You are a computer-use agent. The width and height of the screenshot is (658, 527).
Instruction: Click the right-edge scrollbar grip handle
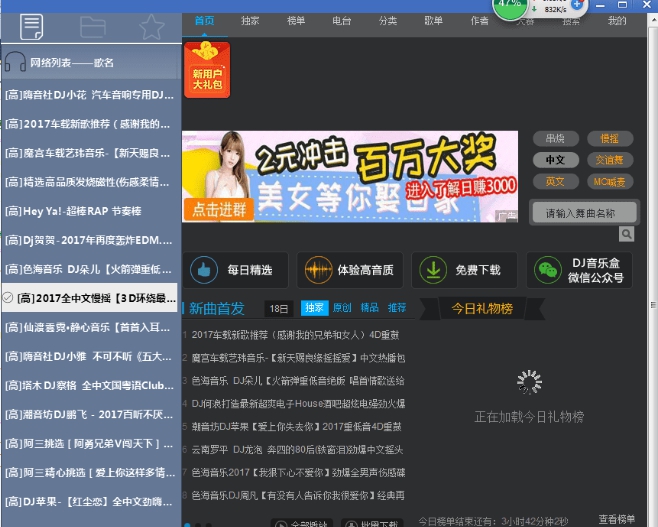click(x=653, y=305)
